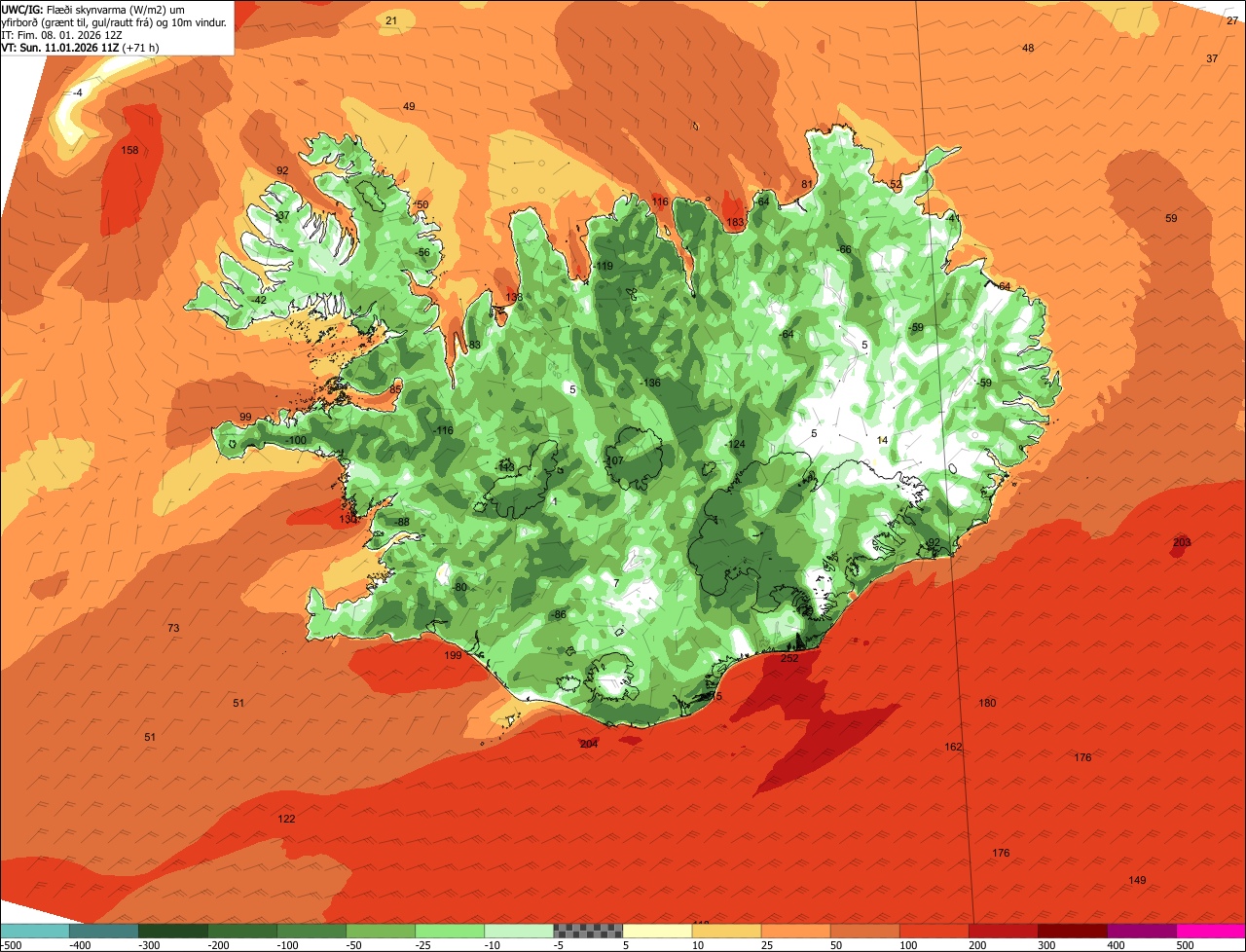Image resolution: width=1246 pixels, height=952 pixels.
Task: Select the 73 value west of Iceland
Action: pyautogui.click(x=173, y=629)
